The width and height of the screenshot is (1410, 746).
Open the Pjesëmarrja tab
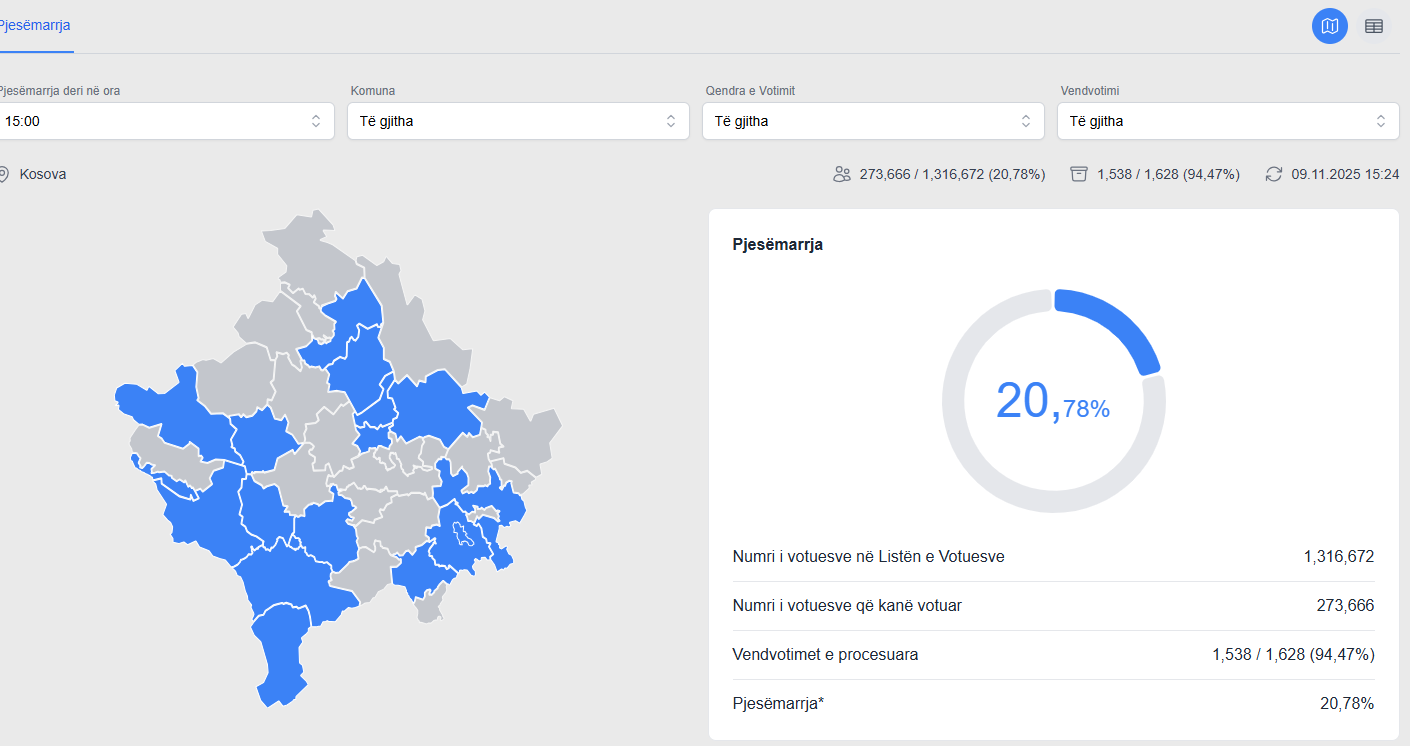coord(34,26)
